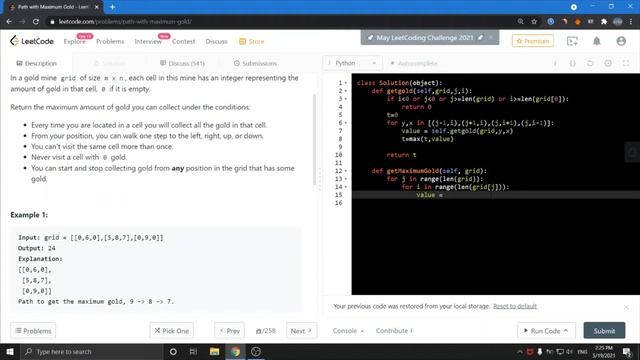Enter fullscreen editor mode
Screen dimensions: 640x360
coord(626,63)
